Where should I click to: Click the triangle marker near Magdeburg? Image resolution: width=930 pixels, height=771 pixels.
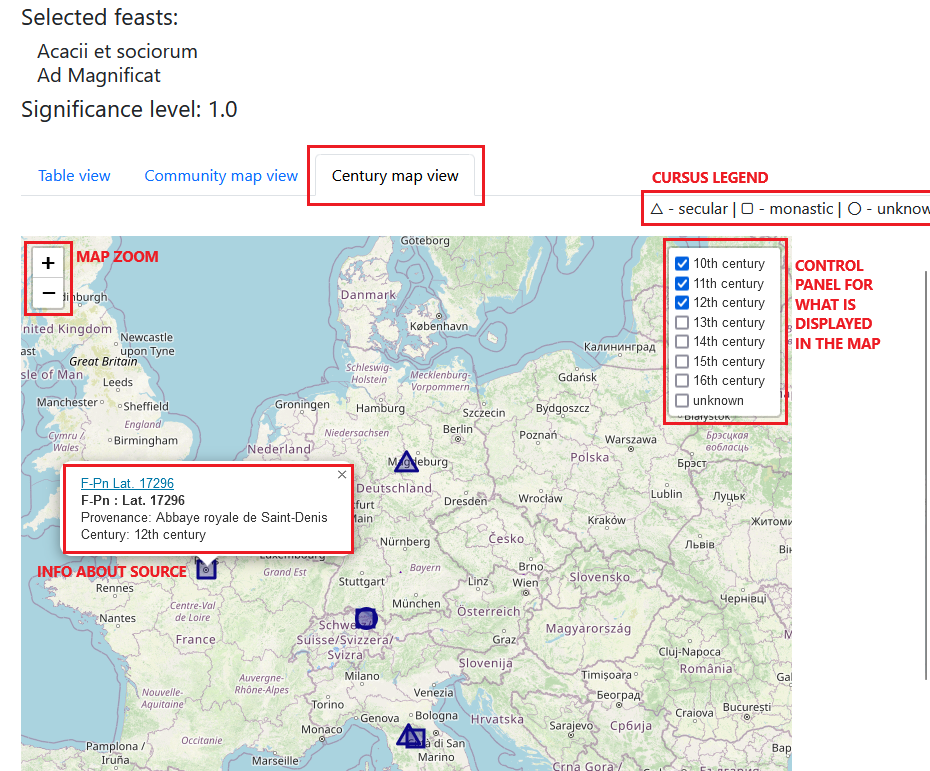(x=405, y=462)
